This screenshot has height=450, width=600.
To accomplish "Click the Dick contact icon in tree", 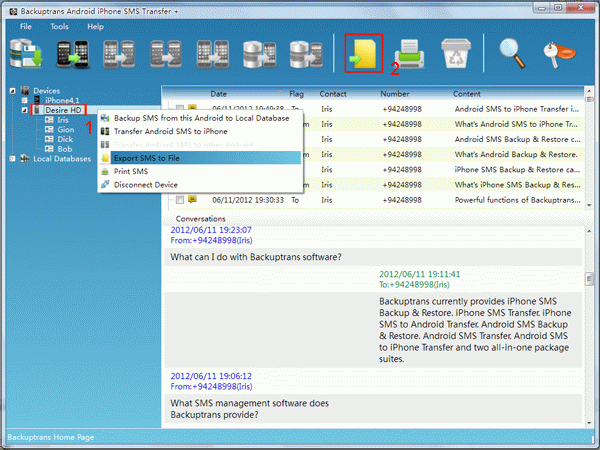I will pos(49,139).
